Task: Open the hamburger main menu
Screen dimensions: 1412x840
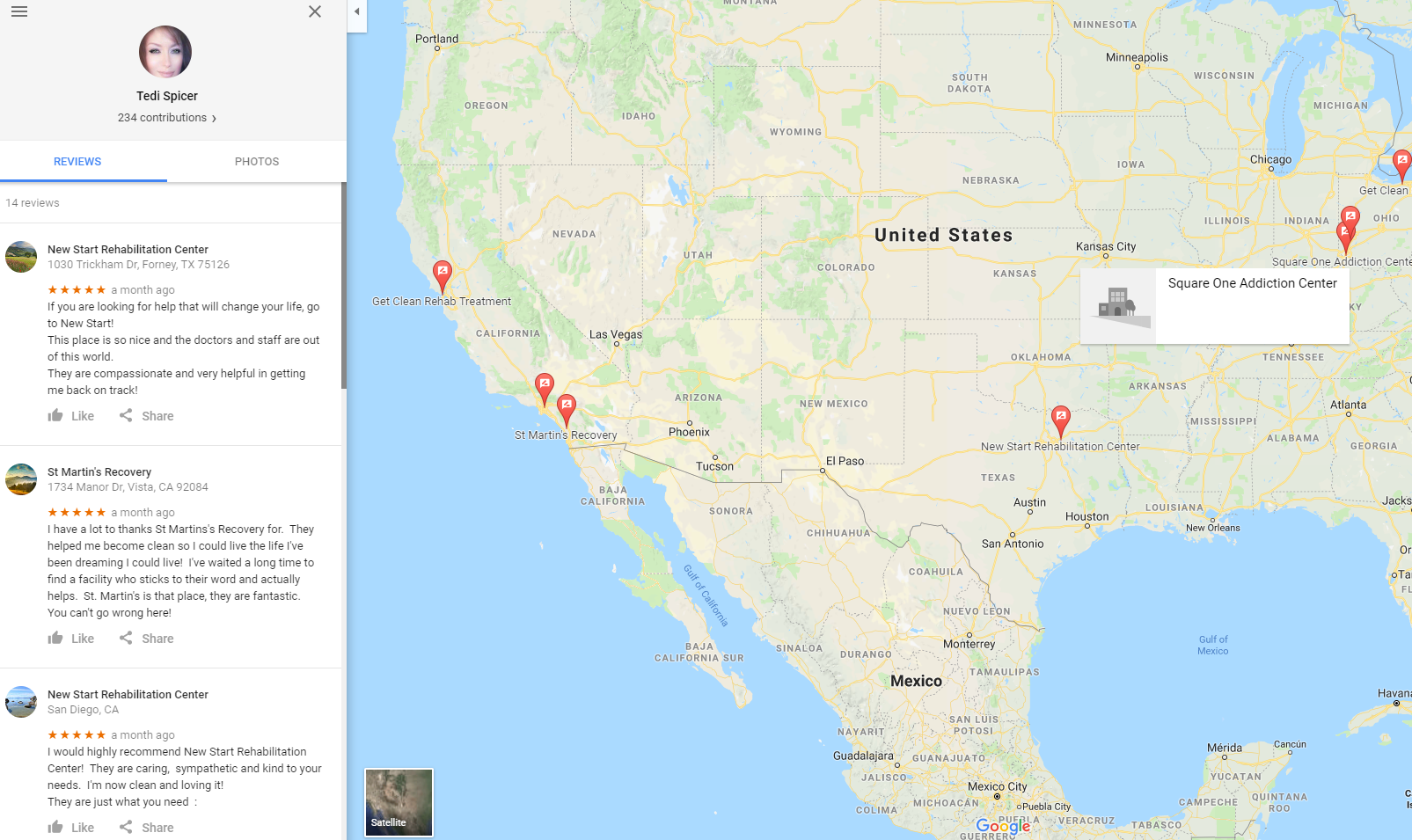Action: pyautogui.click(x=19, y=11)
